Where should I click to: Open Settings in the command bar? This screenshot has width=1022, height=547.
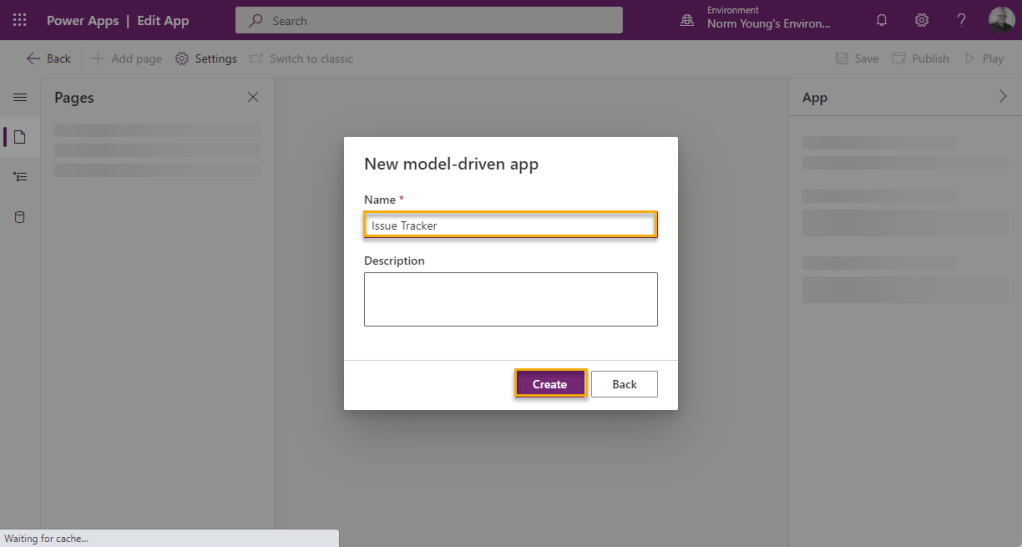pos(206,59)
